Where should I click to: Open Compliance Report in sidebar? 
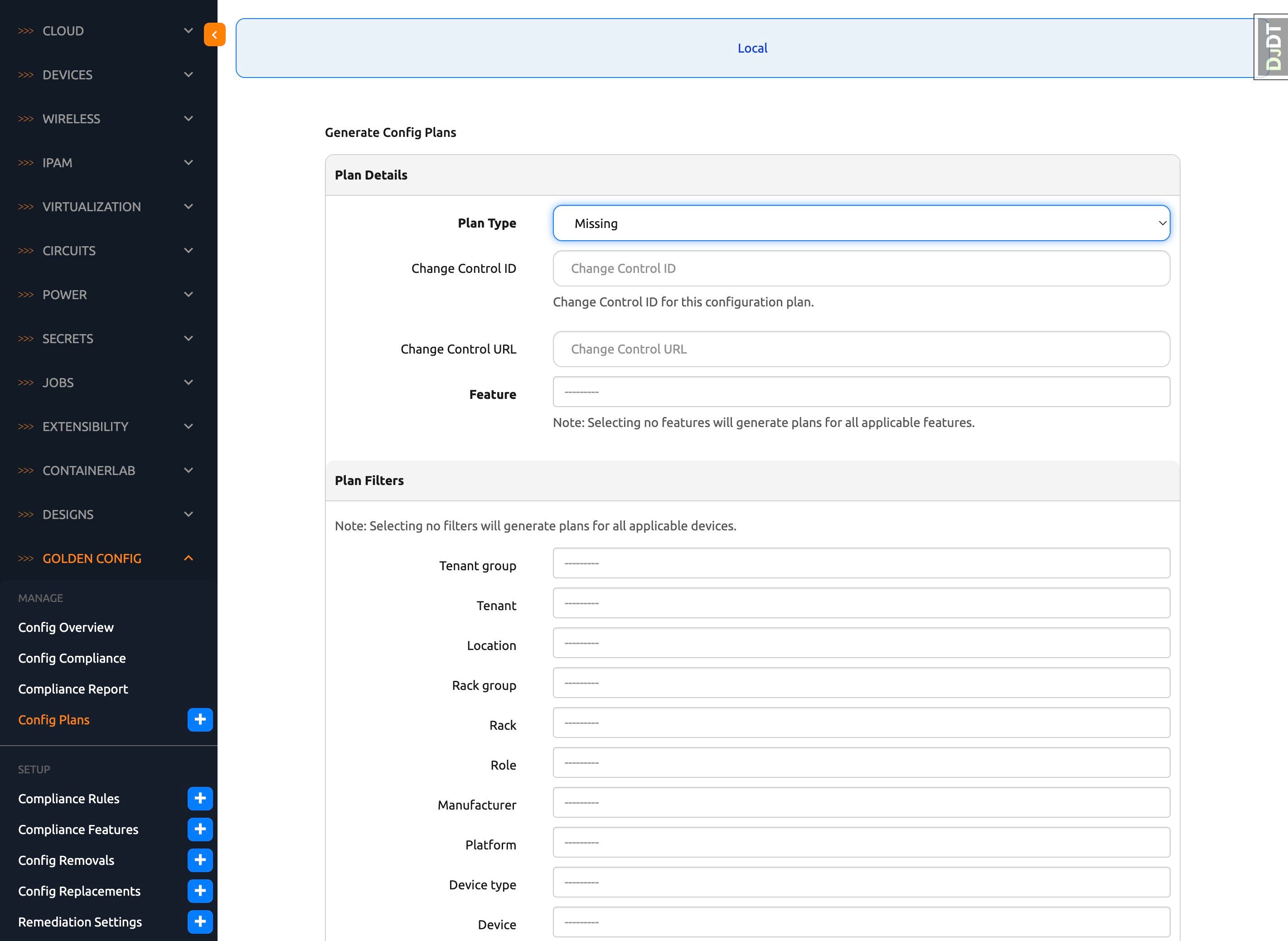(x=73, y=689)
